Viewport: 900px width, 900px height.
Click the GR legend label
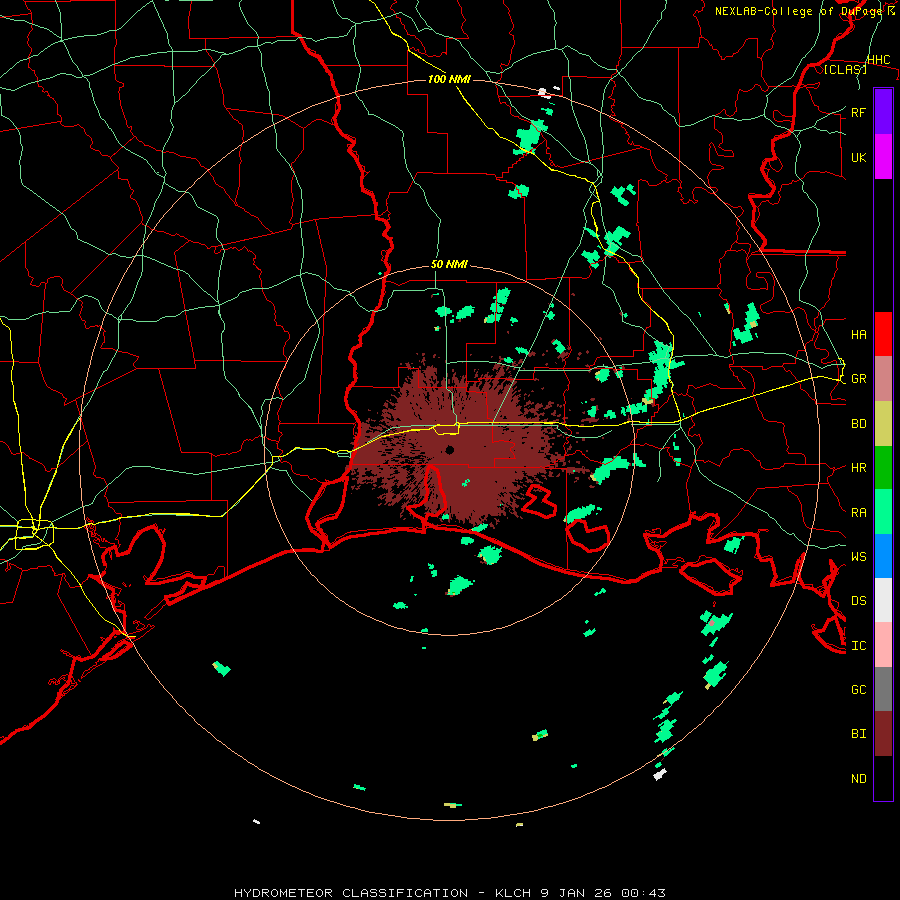point(858,379)
